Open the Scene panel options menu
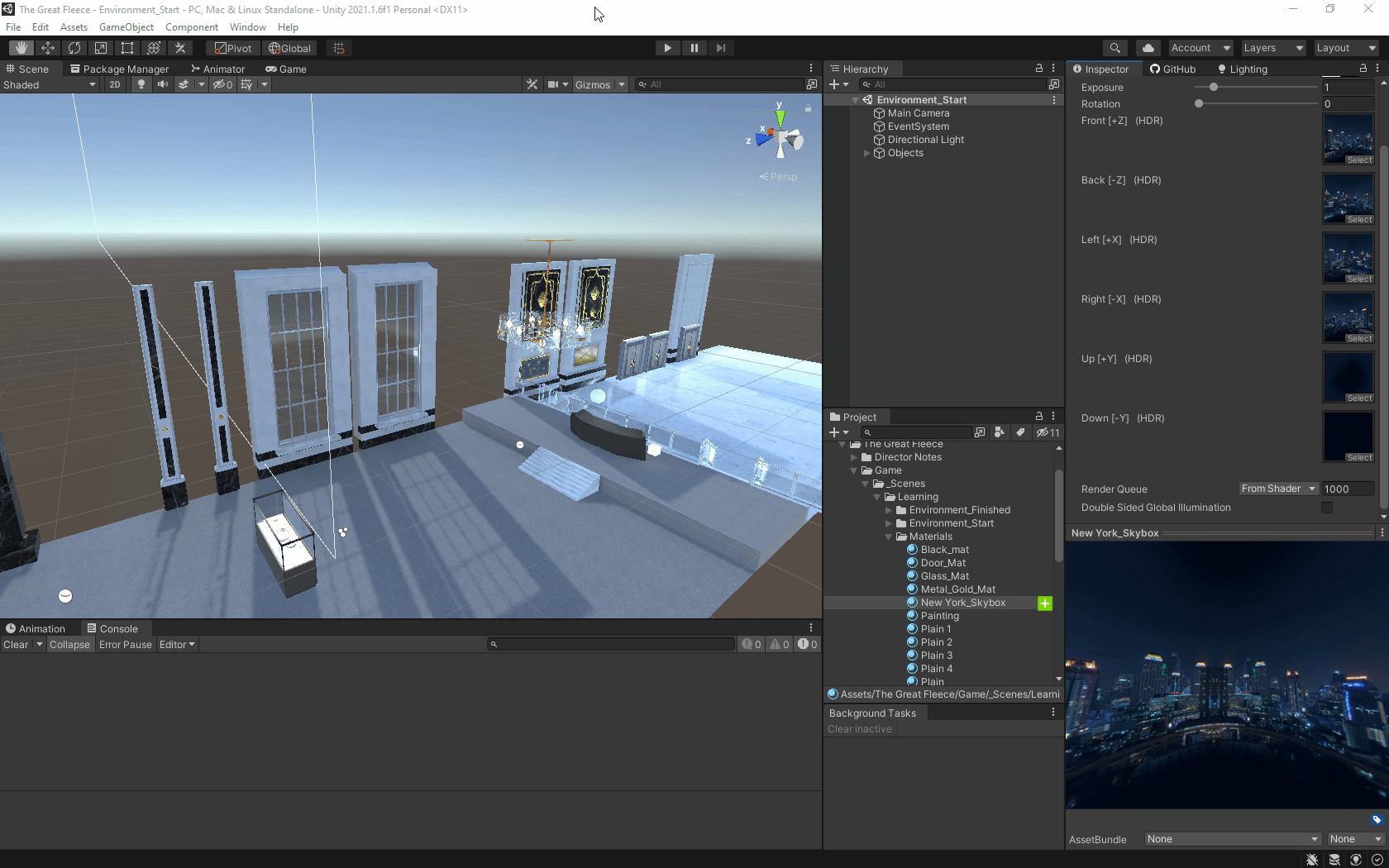The height and width of the screenshot is (868, 1389). point(811,69)
